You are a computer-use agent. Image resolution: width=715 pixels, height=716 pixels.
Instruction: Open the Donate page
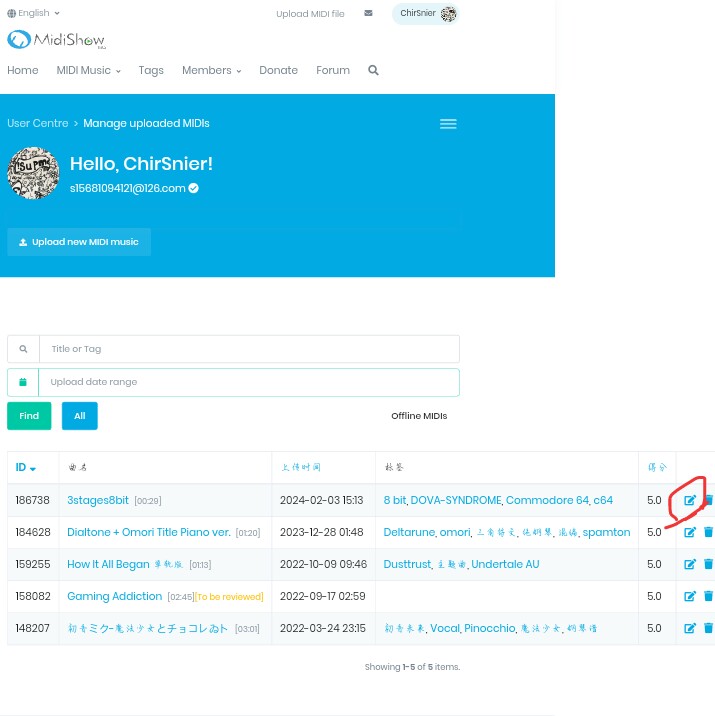click(278, 70)
